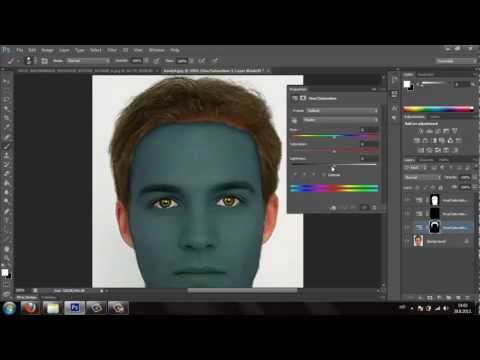This screenshot has height=360, width=480.
Task: Select the Crop tool in the left toolbar
Action: [6, 118]
